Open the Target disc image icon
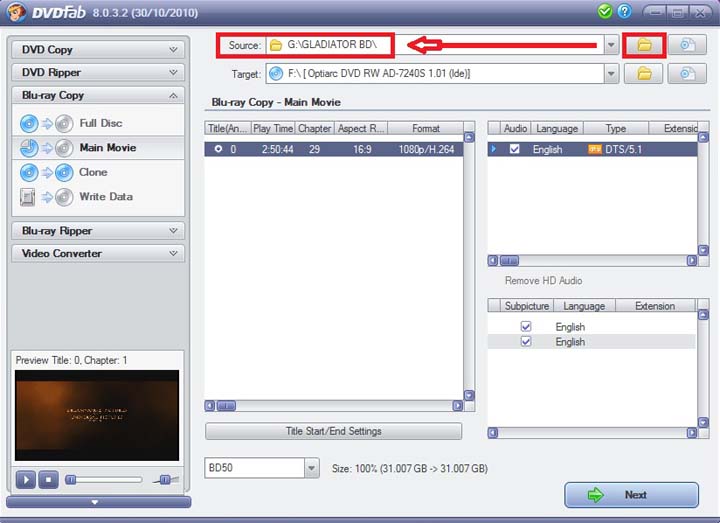 point(687,73)
